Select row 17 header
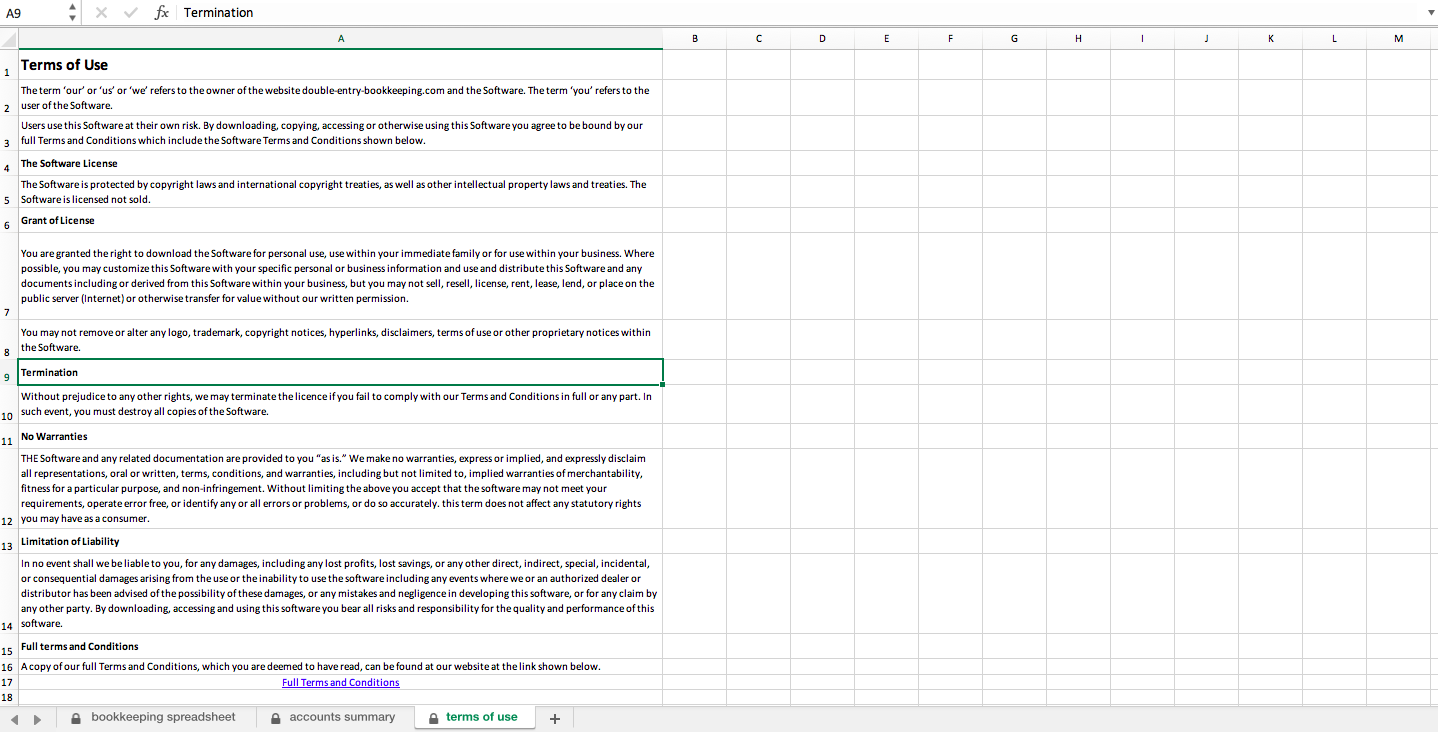The height and width of the screenshot is (732, 1438). tap(9, 682)
